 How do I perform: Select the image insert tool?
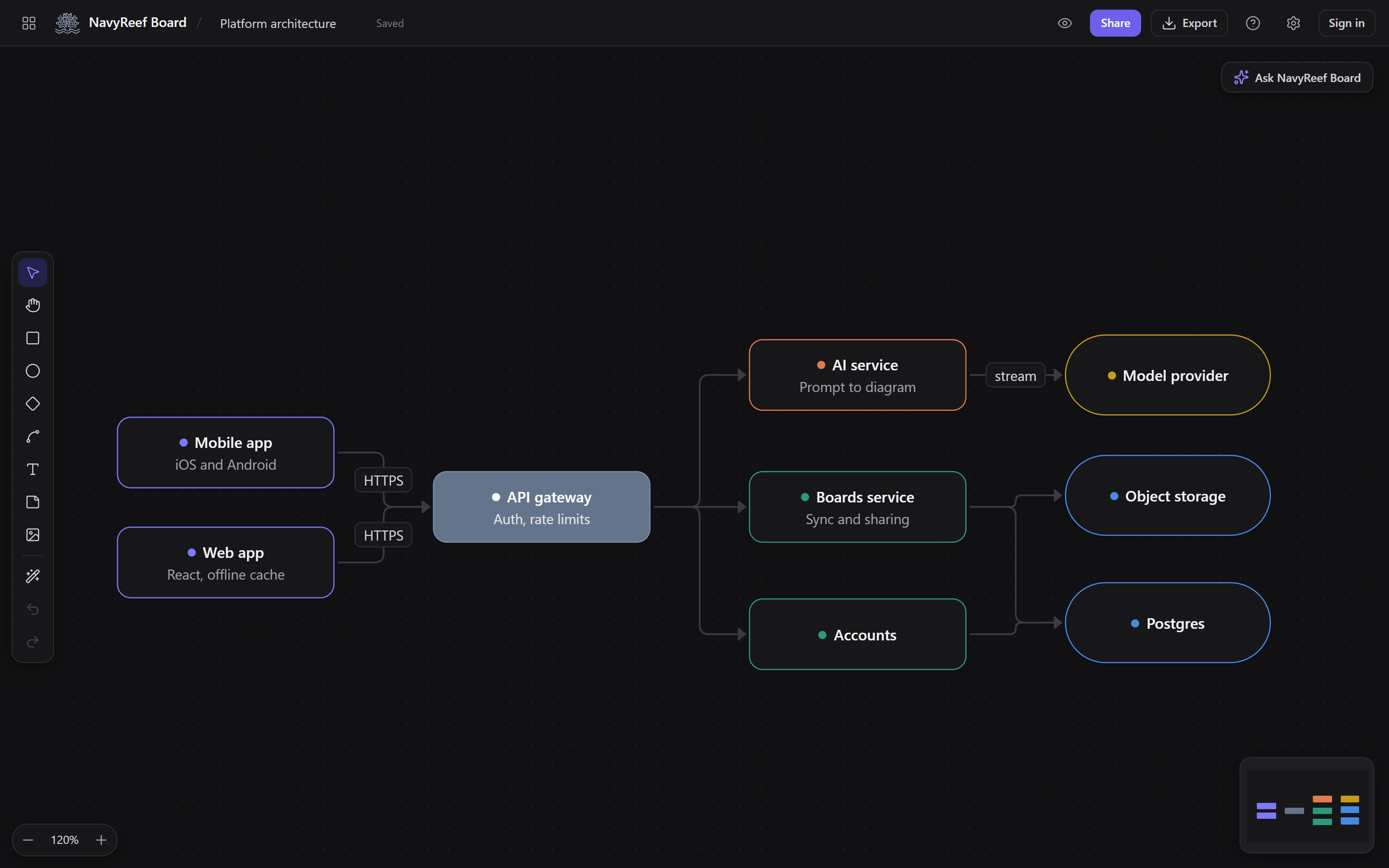point(33,535)
